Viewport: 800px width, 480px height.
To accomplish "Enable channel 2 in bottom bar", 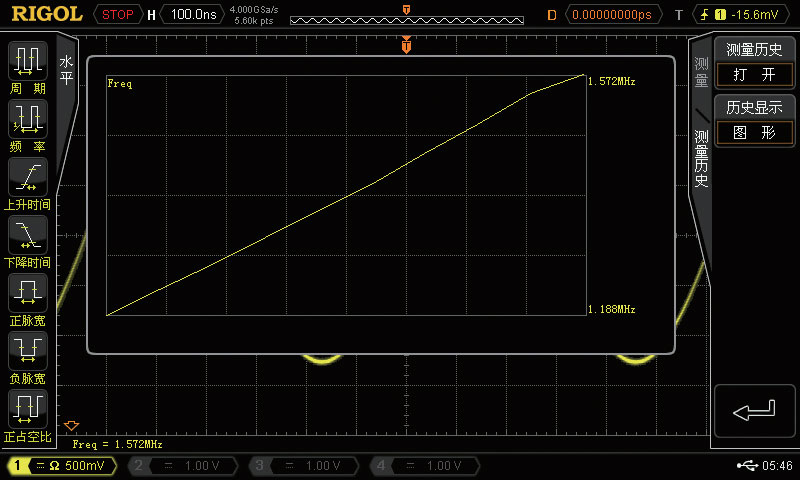I will point(184,466).
